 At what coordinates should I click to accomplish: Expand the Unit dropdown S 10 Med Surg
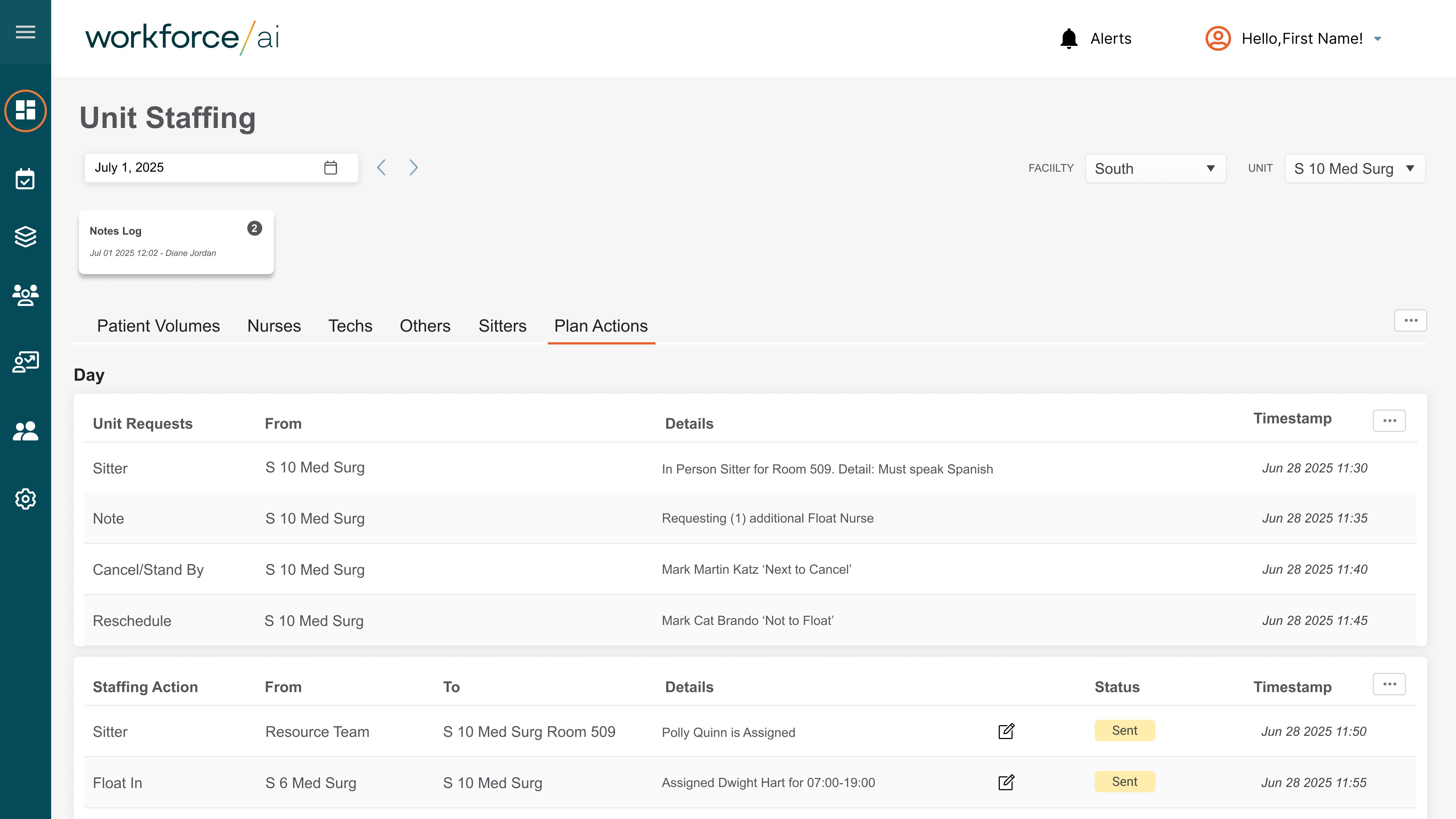tap(1354, 168)
